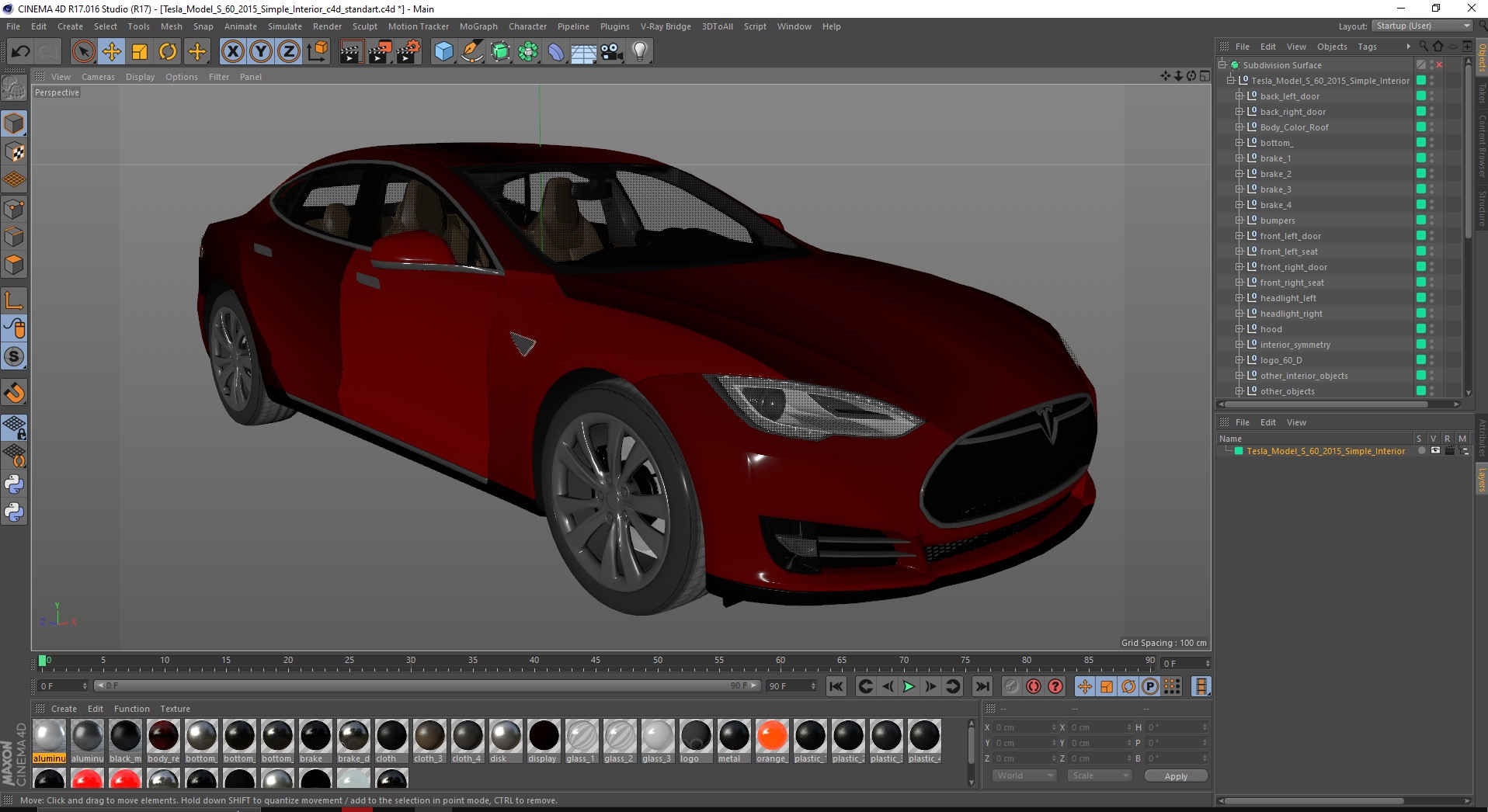Screen dimensions: 1488x812
Task: Toggle visibility dots for headlight_left
Action: pos(1431,298)
